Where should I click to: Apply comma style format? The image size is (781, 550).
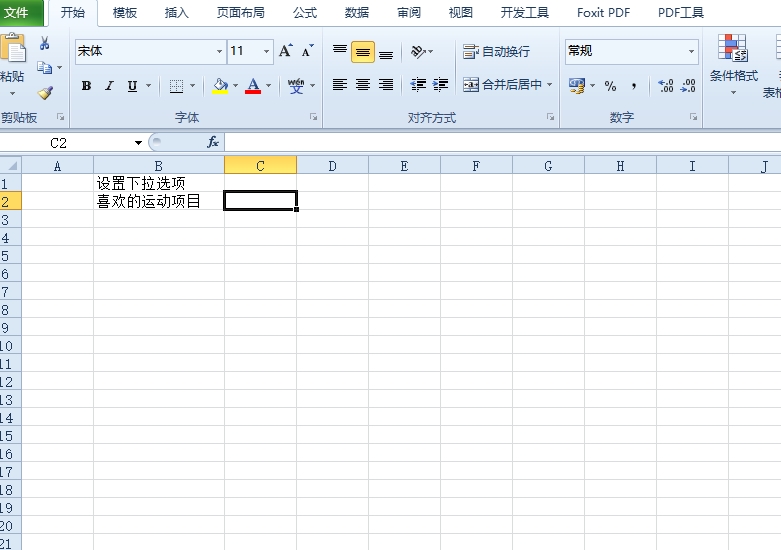[634, 86]
